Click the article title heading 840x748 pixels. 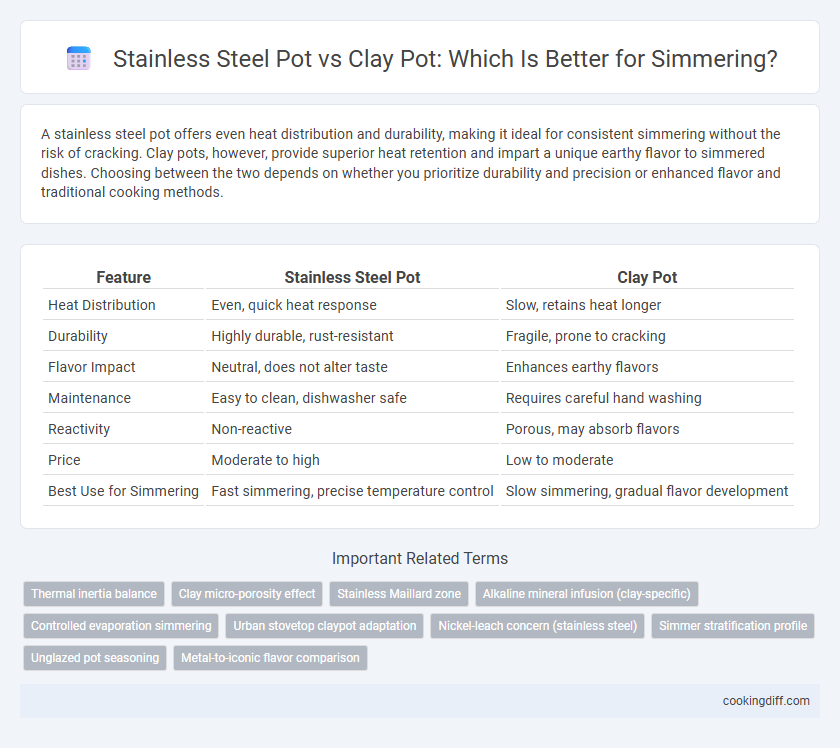point(445,58)
